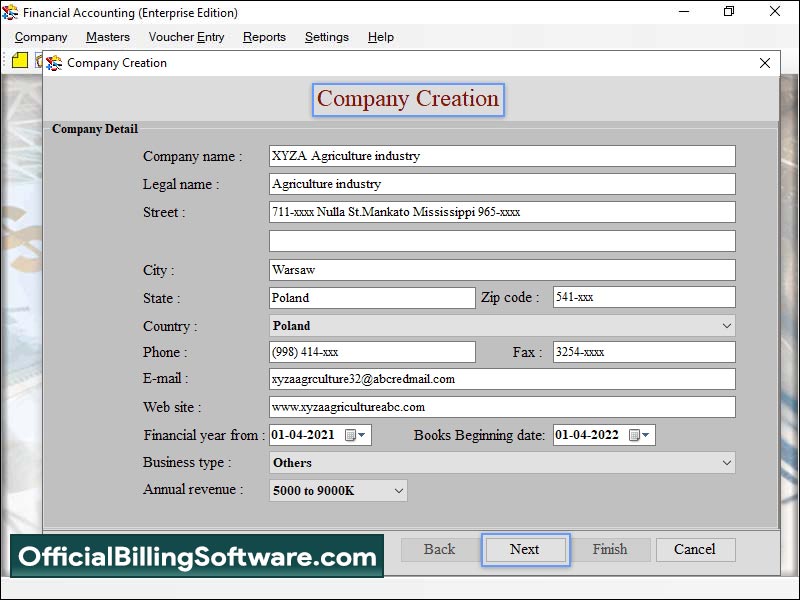The image size is (800, 600).
Task: Focus the E-mail input field
Action: (x=502, y=379)
